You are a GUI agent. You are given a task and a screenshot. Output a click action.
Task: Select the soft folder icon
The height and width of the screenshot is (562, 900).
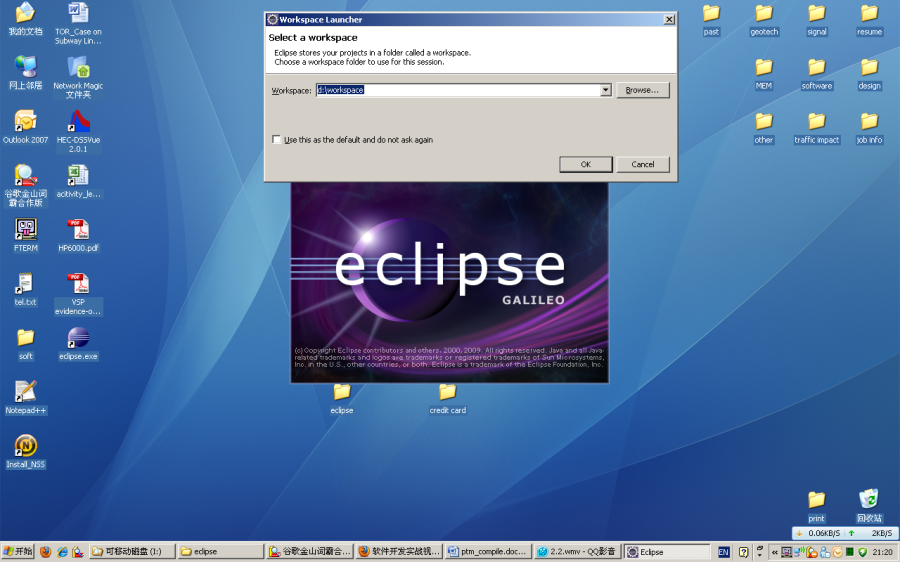pyautogui.click(x=25, y=344)
